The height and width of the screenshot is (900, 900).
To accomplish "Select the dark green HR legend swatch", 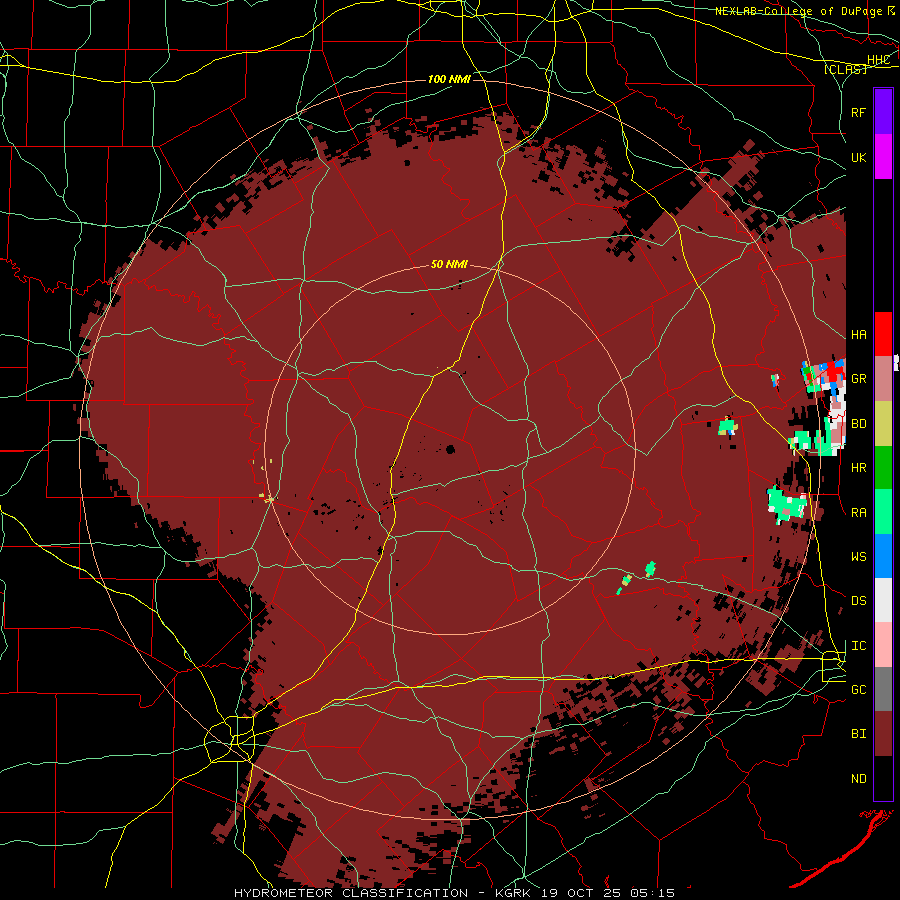I will [883, 468].
